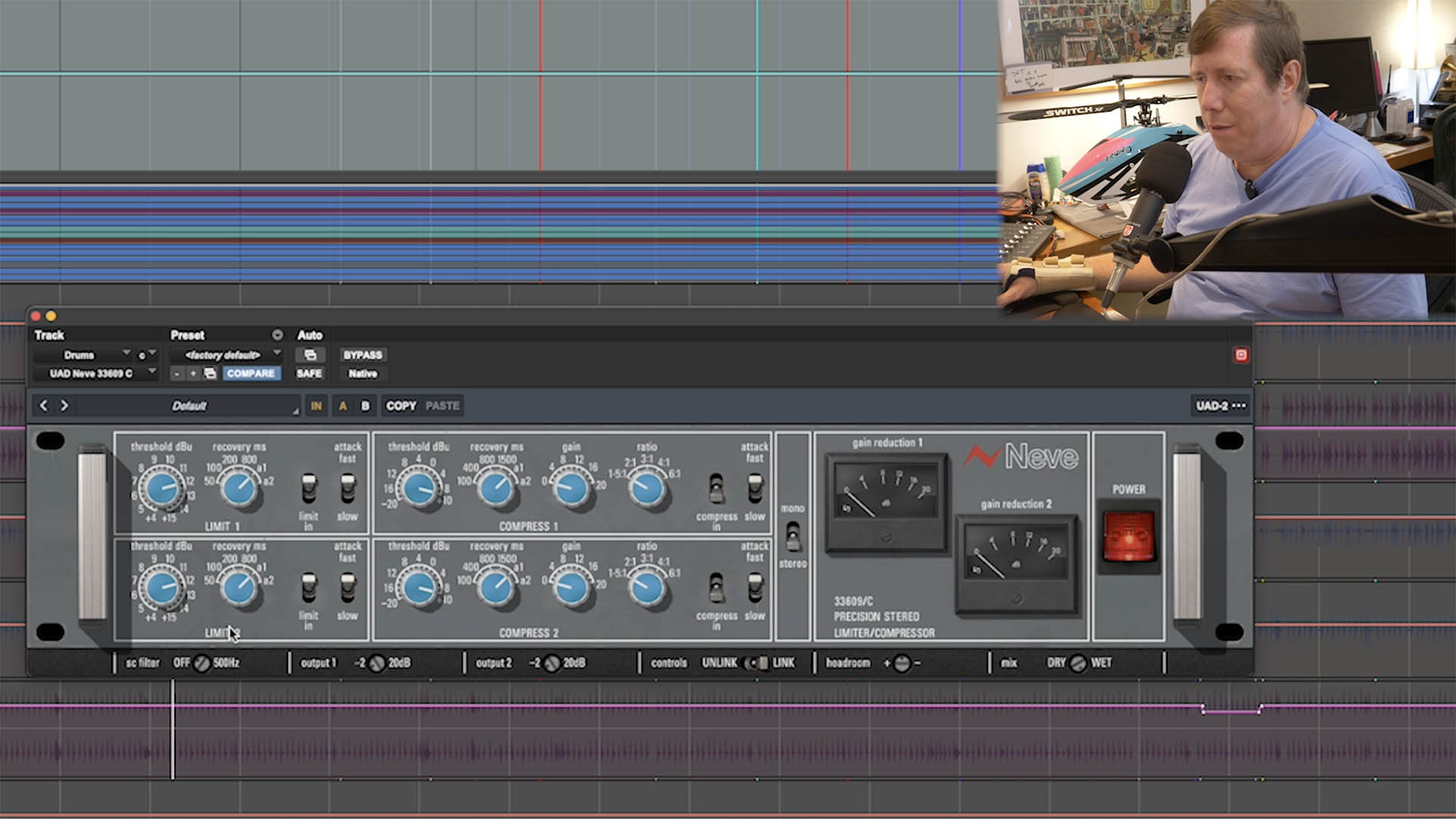Toggle the Compress 1 compress in switch
This screenshot has width=1456, height=819.
[716, 489]
